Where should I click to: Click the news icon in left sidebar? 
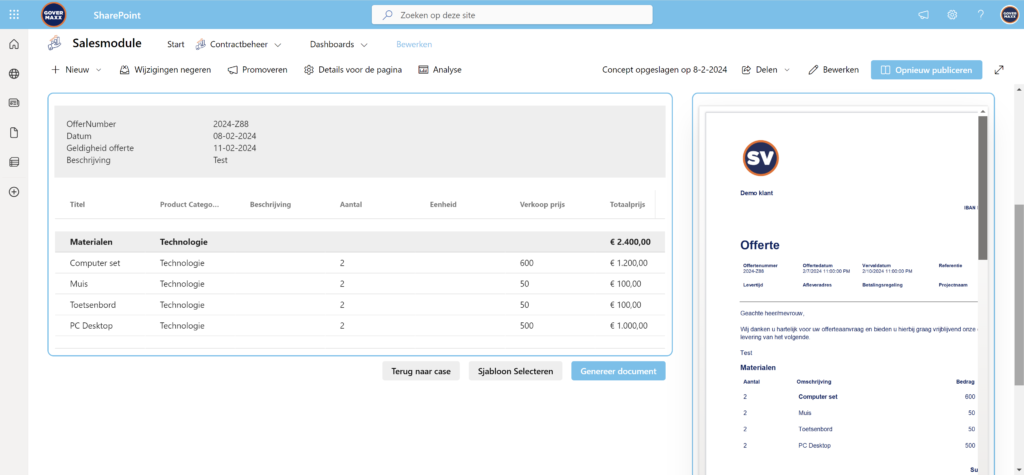[14, 103]
